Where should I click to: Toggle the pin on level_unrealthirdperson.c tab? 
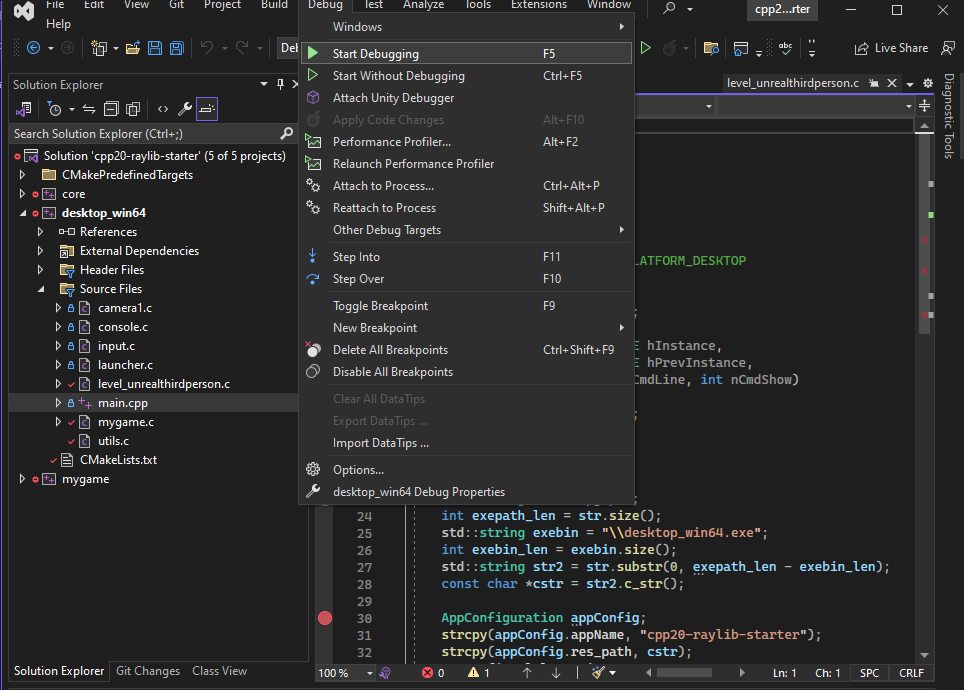(874, 83)
